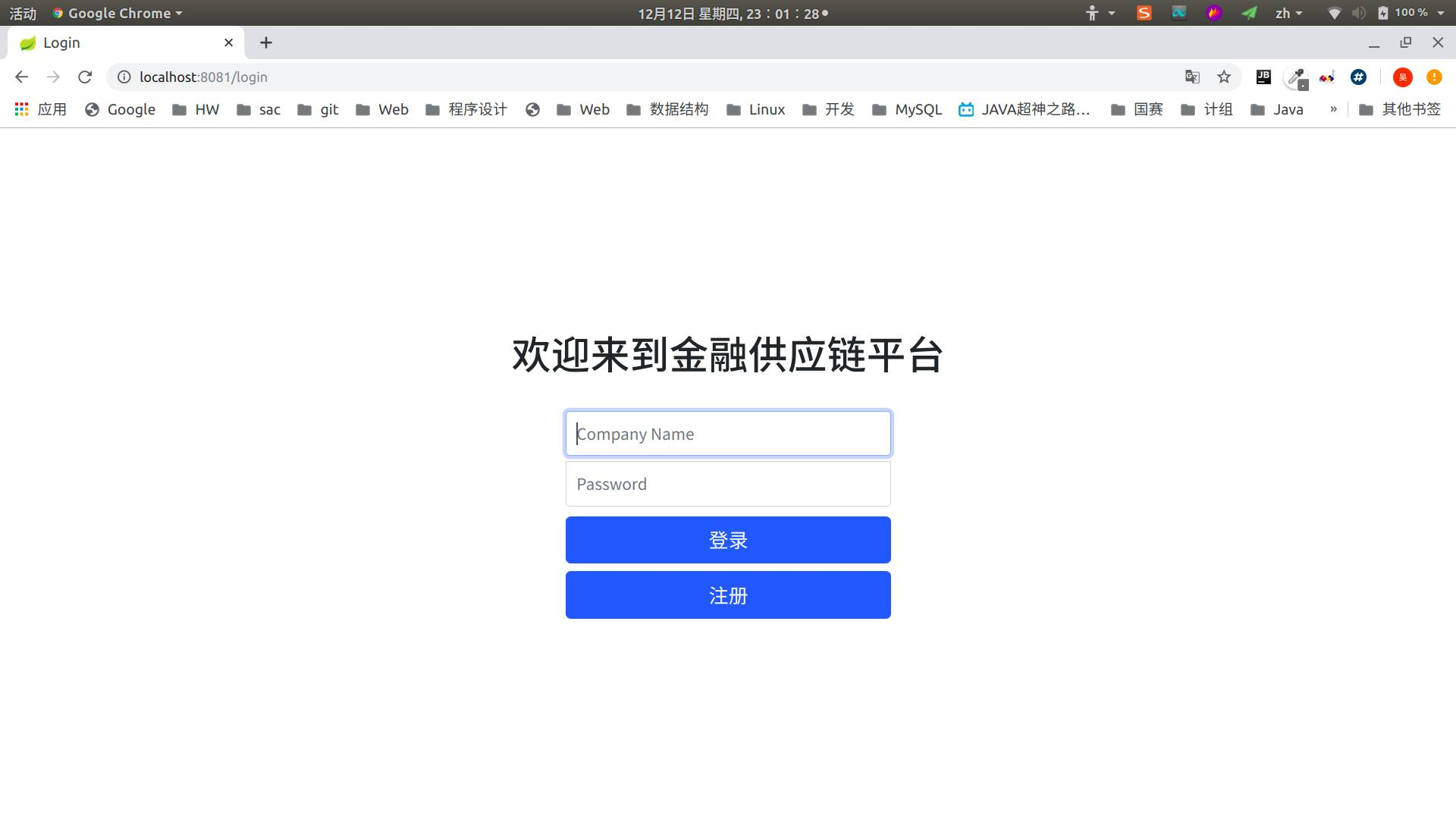Click the back navigation arrow

pyautogui.click(x=21, y=77)
